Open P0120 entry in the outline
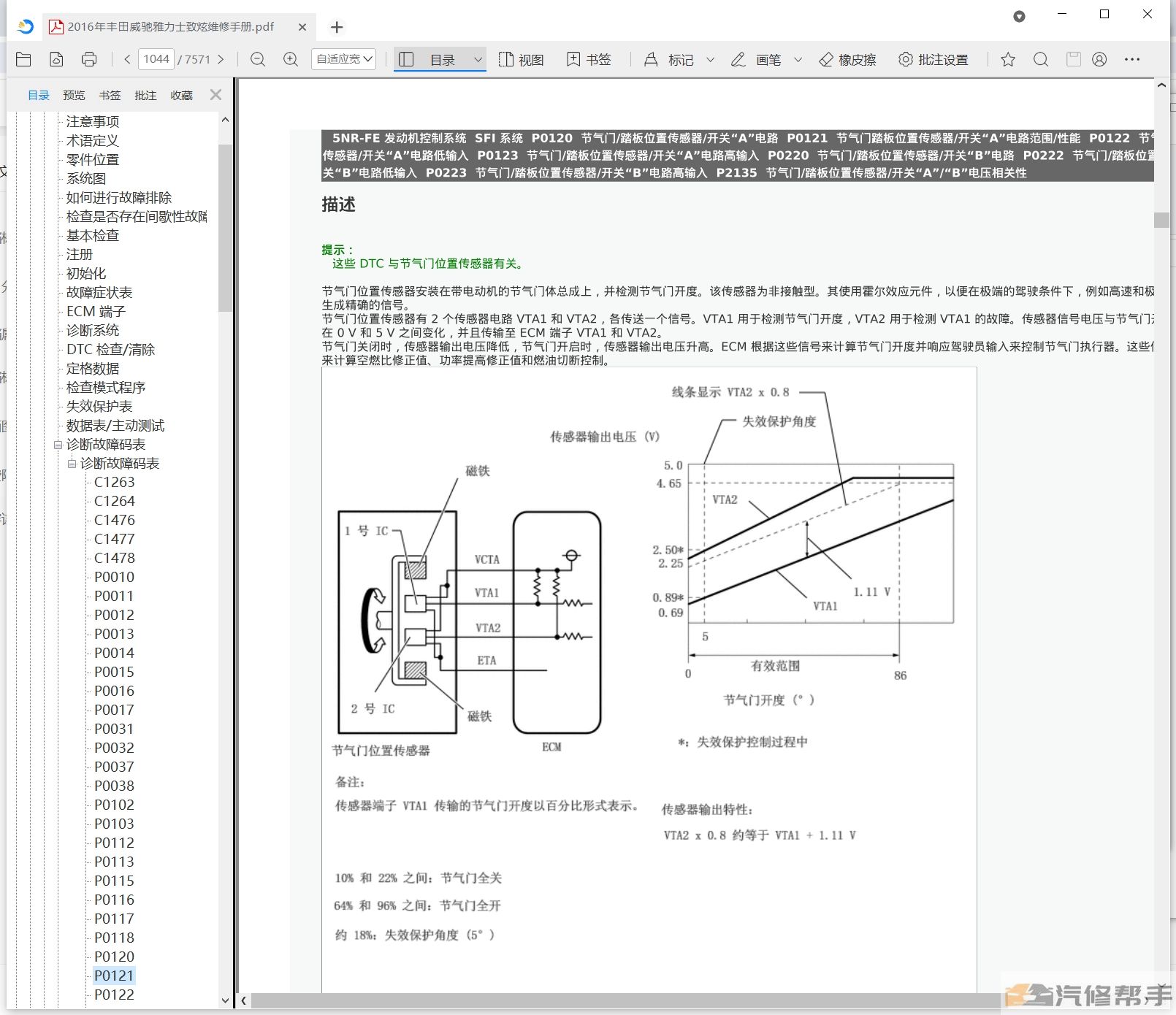1176x1015 pixels. pyautogui.click(x=114, y=957)
